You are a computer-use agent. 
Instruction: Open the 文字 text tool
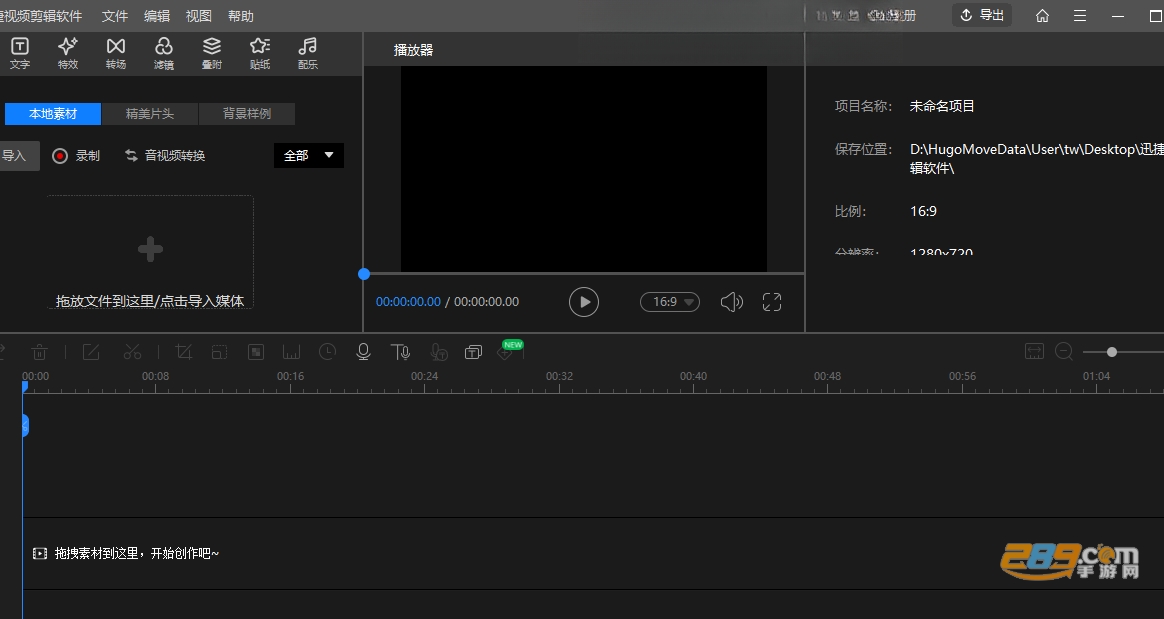[20, 53]
